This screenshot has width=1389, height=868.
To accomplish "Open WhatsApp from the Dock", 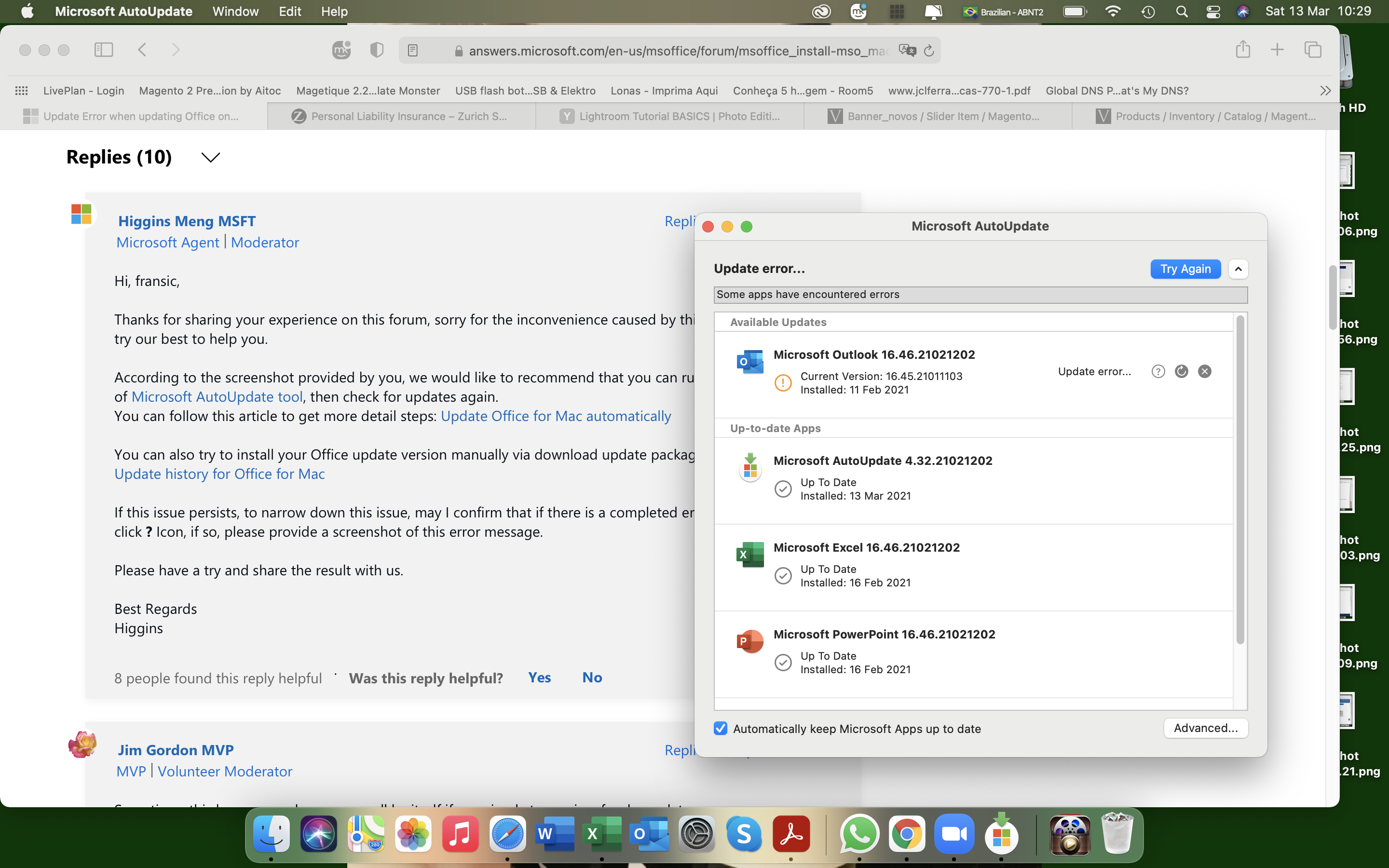I will 859,834.
